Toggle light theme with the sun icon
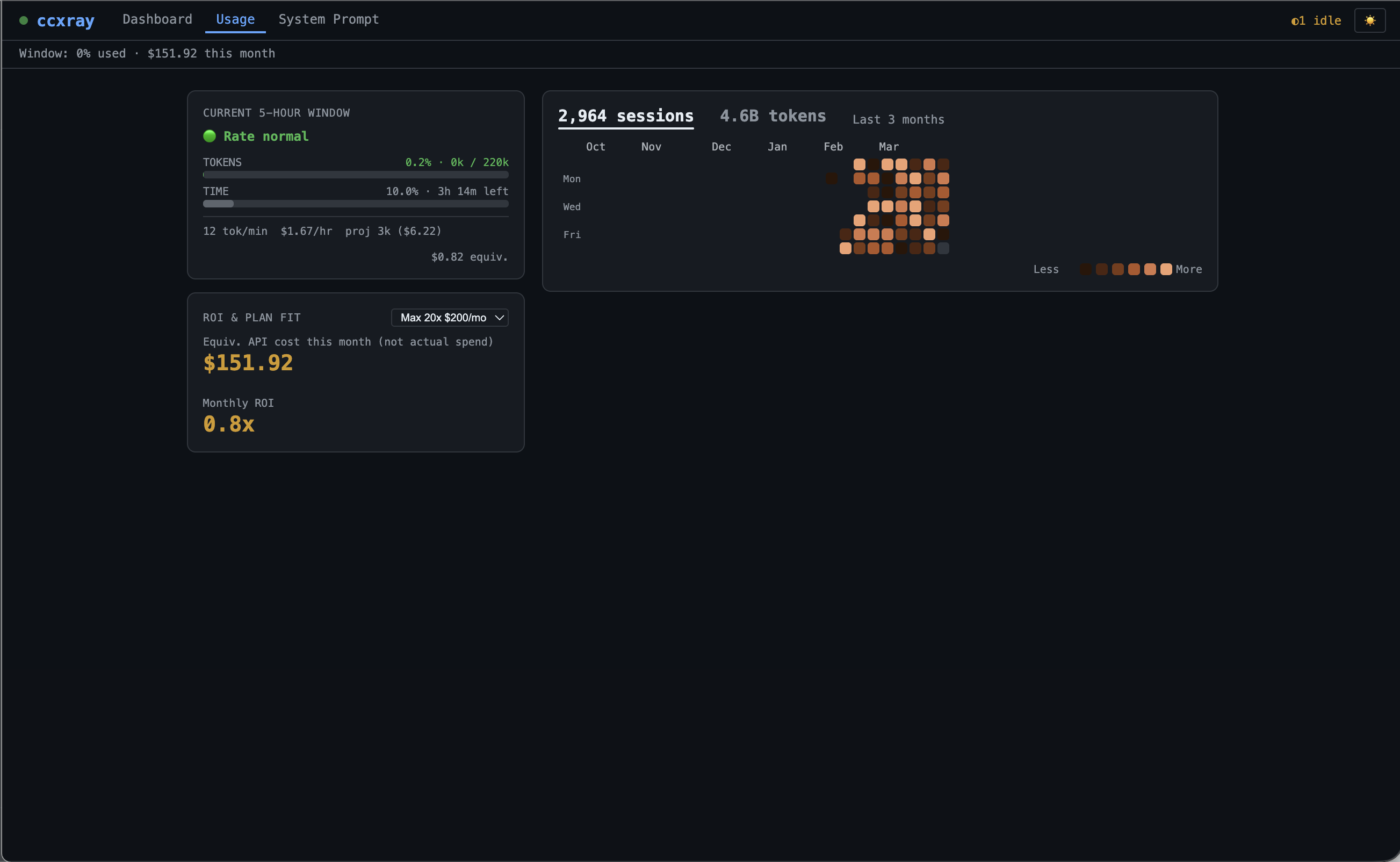 coord(1369,20)
